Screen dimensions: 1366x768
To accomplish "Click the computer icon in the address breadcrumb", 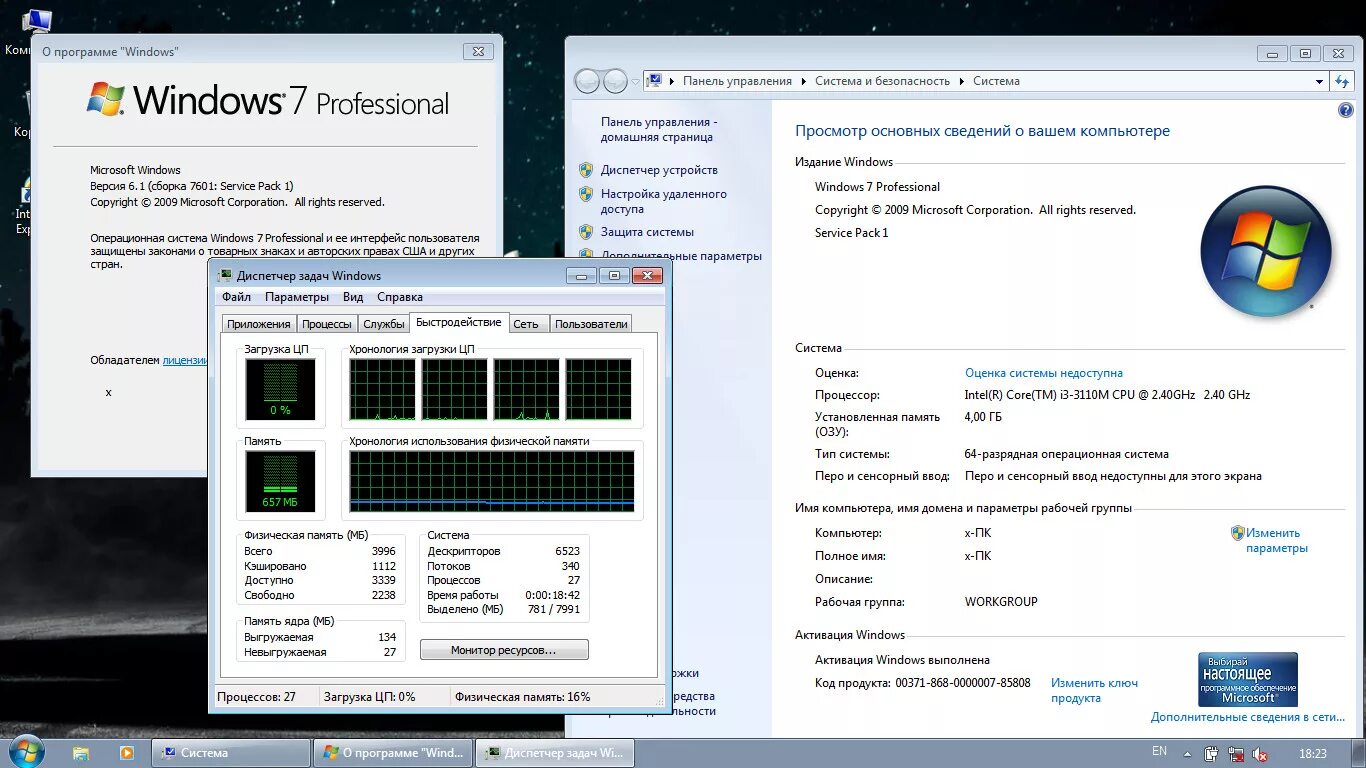I will click(653, 81).
